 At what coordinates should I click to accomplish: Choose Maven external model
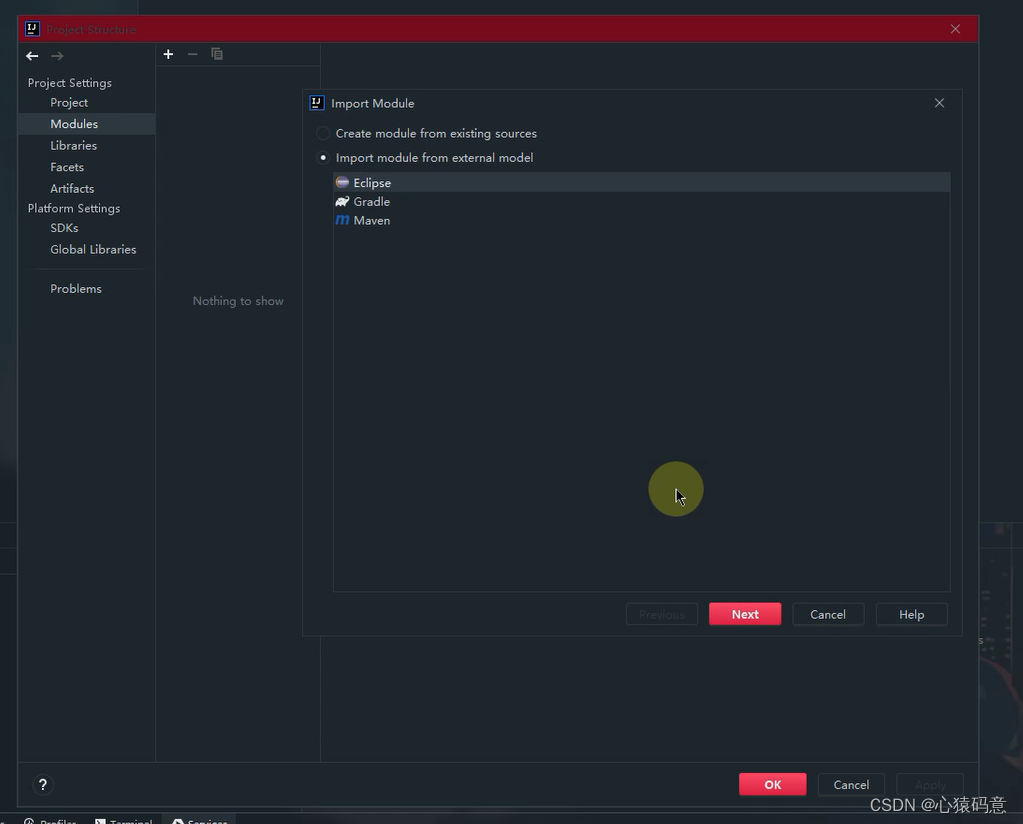641,221
